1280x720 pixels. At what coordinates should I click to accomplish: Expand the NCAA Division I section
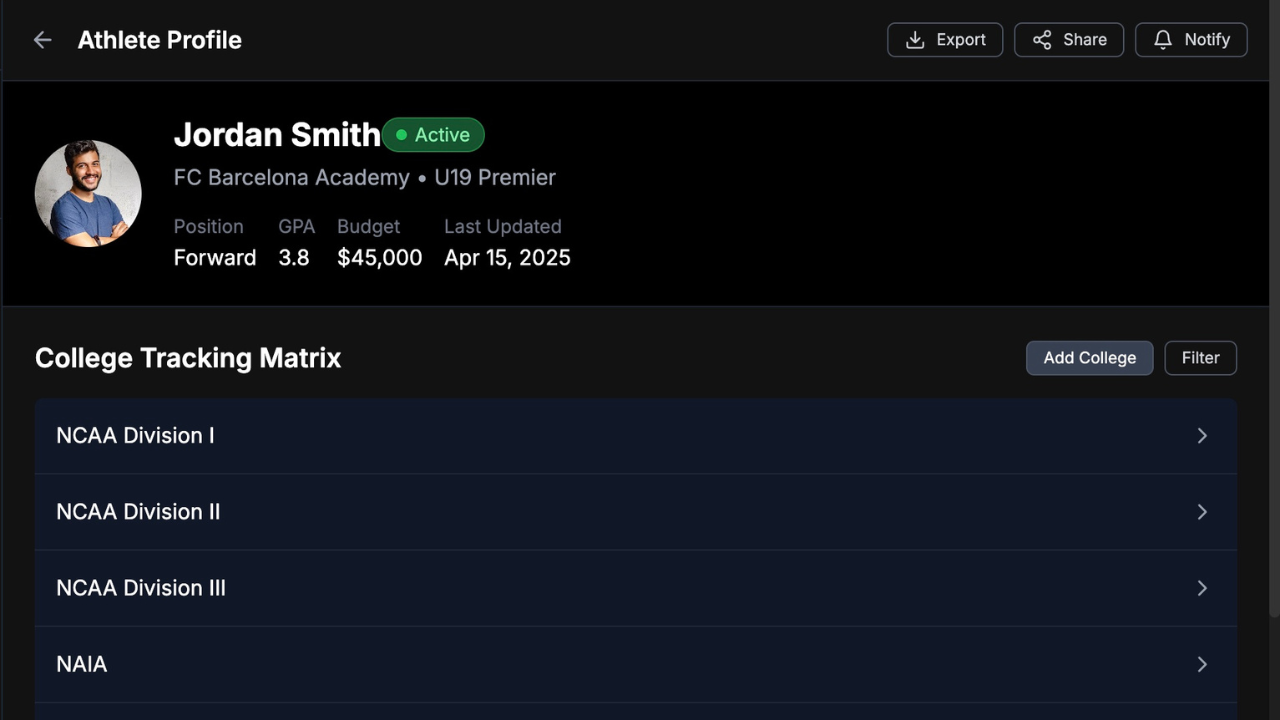point(636,435)
